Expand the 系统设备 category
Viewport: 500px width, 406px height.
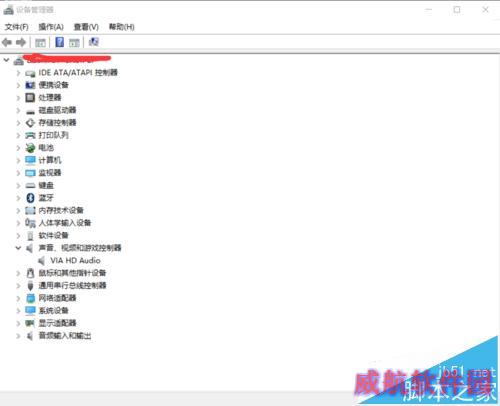click(x=18, y=311)
